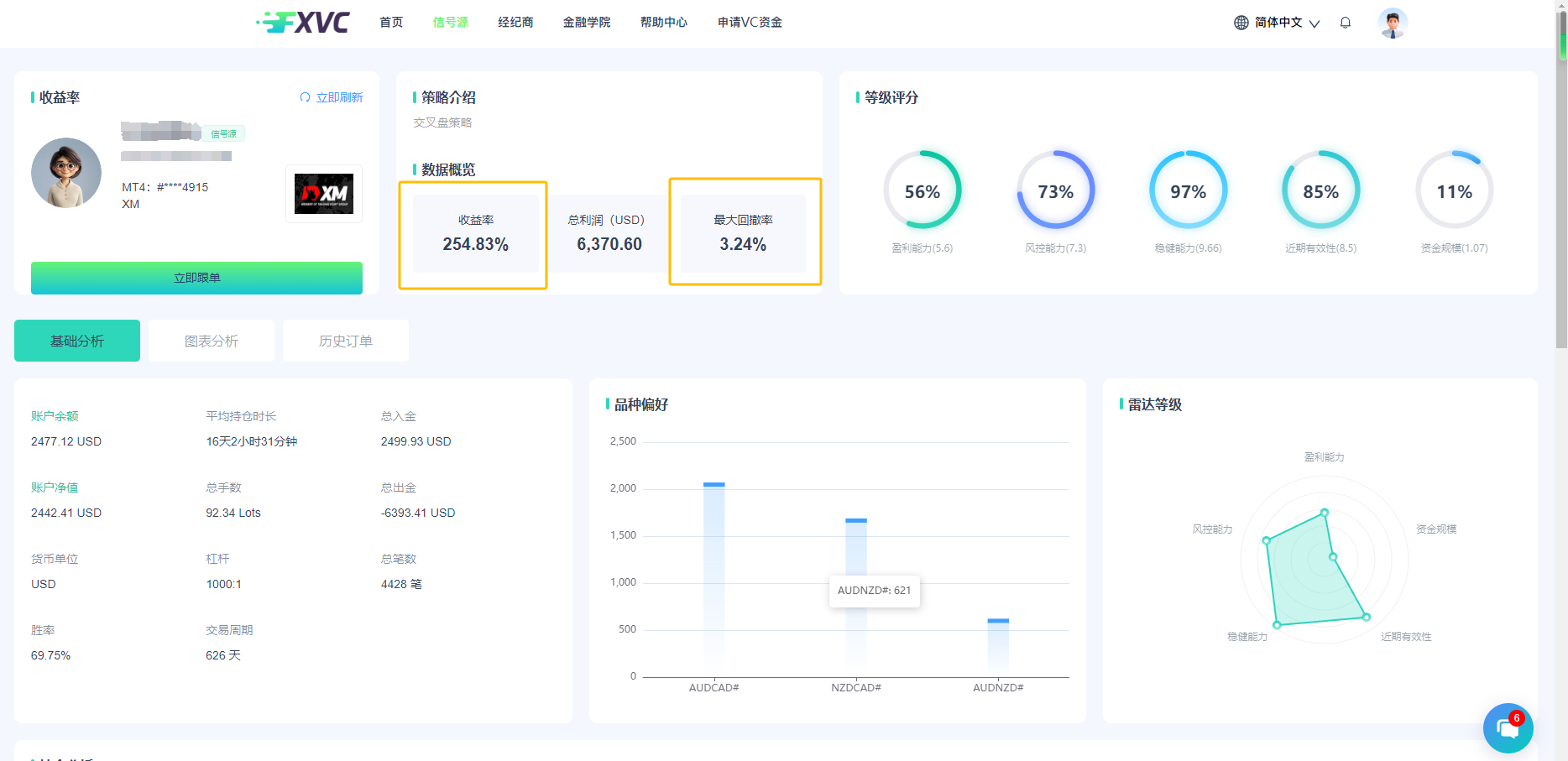The height and width of the screenshot is (761, 1568).
Task: Click the NZDCAD# bar in chart
Action: (856, 597)
